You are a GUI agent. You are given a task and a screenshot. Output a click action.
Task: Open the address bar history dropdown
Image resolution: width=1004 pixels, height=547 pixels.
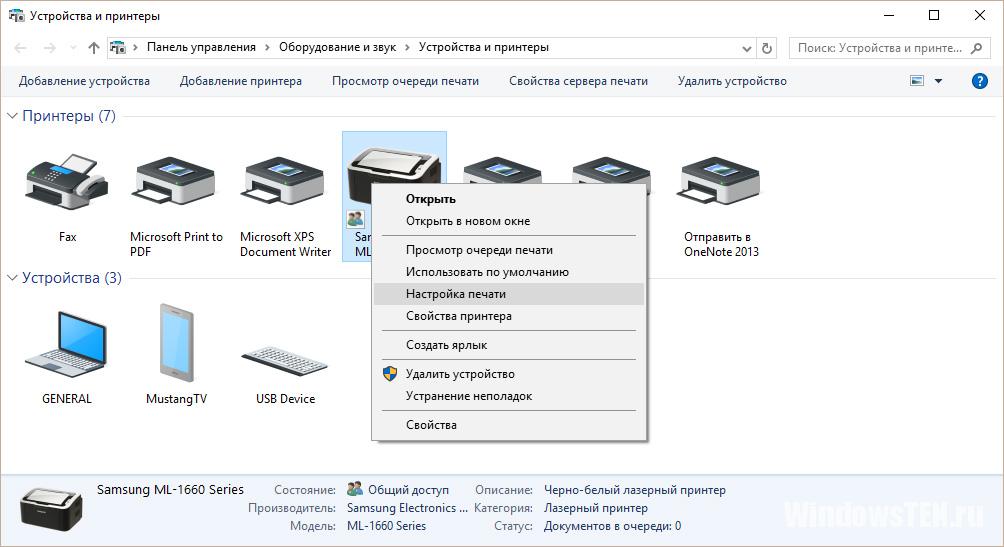coord(747,49)
